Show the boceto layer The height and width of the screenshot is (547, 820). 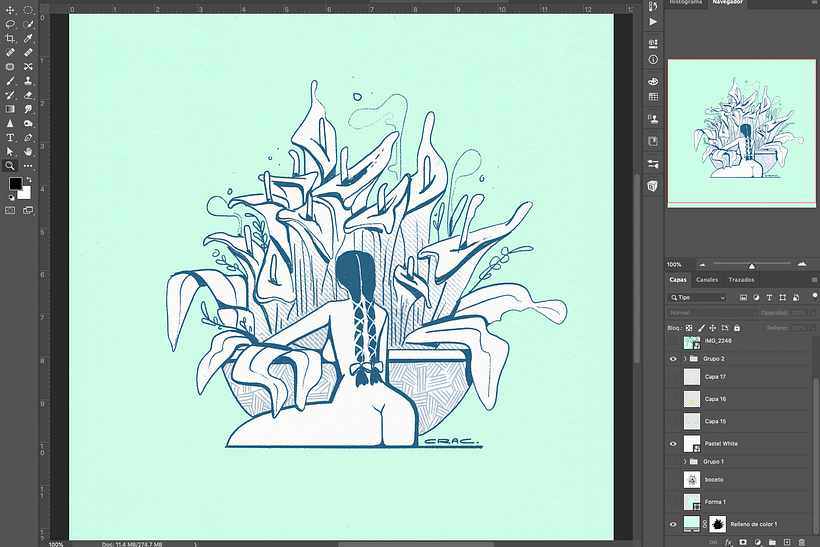[x=673, y=480]
